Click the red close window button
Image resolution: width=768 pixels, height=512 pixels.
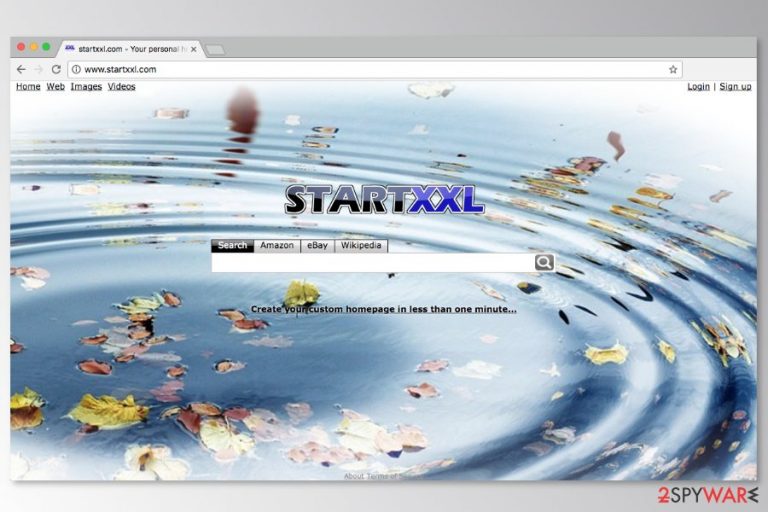click(21, 47)
